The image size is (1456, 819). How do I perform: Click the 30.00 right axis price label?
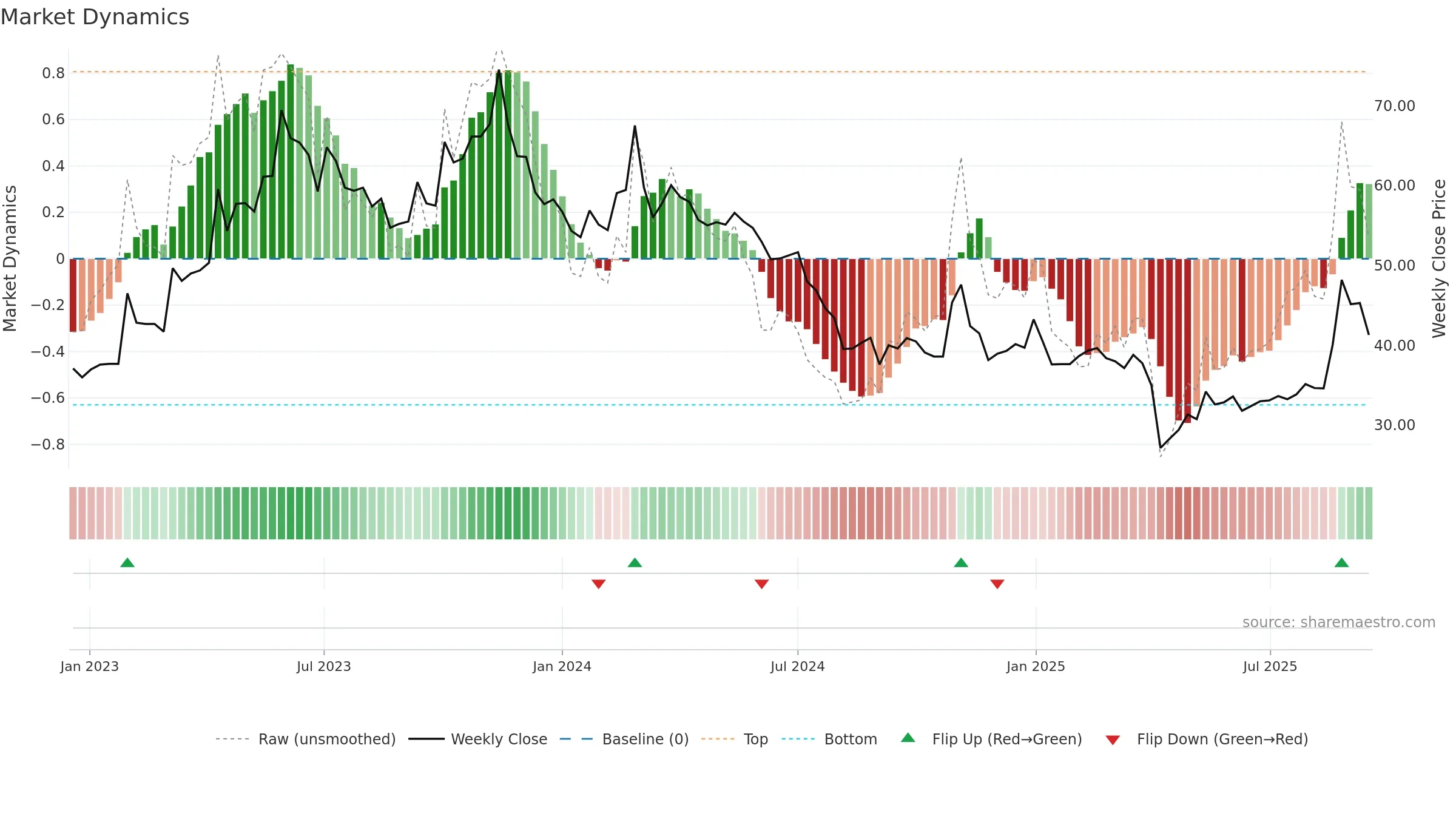[1395, 425]
